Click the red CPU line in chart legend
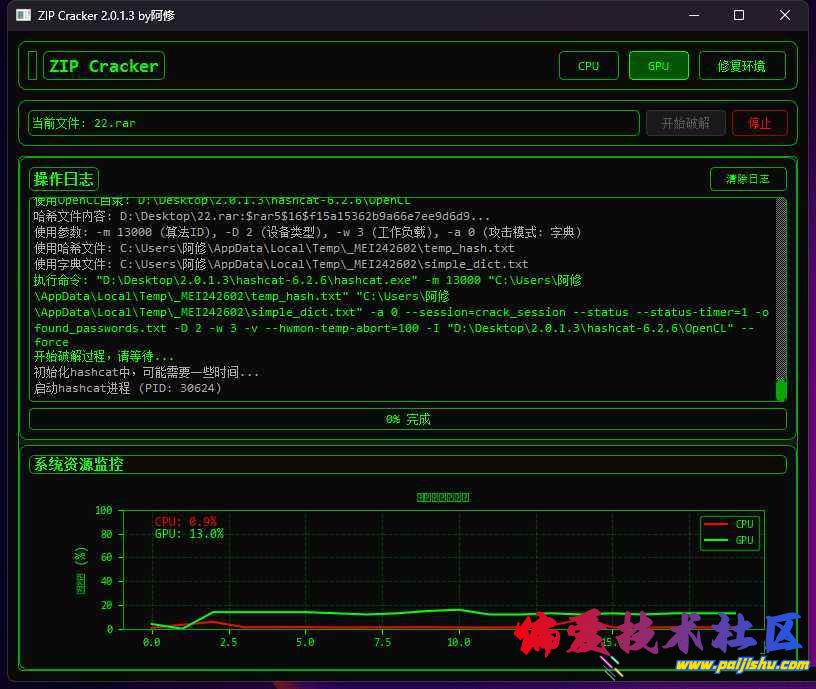This screenshot has height=689, width=816. pos(716,524)
